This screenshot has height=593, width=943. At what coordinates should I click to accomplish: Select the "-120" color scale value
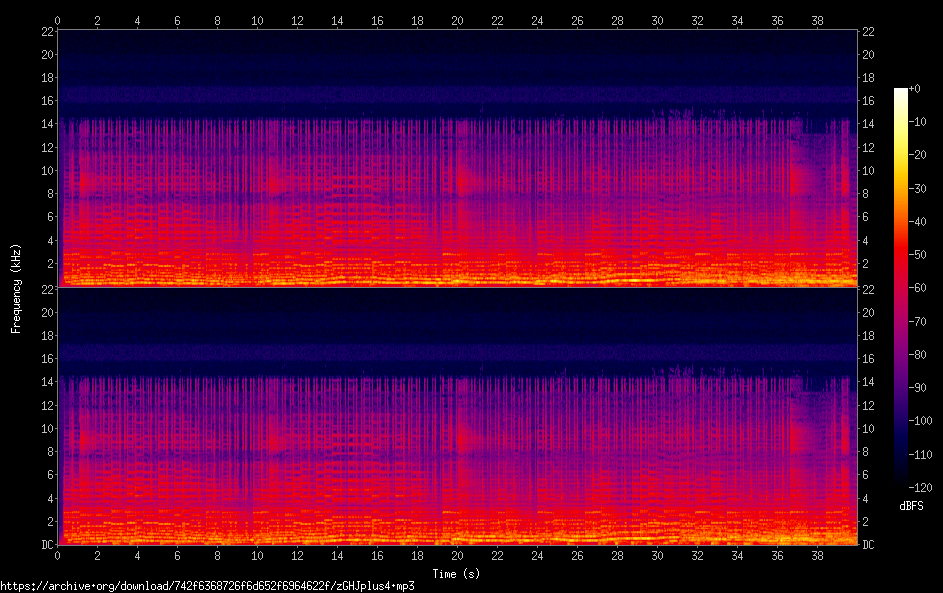point(921,487)
